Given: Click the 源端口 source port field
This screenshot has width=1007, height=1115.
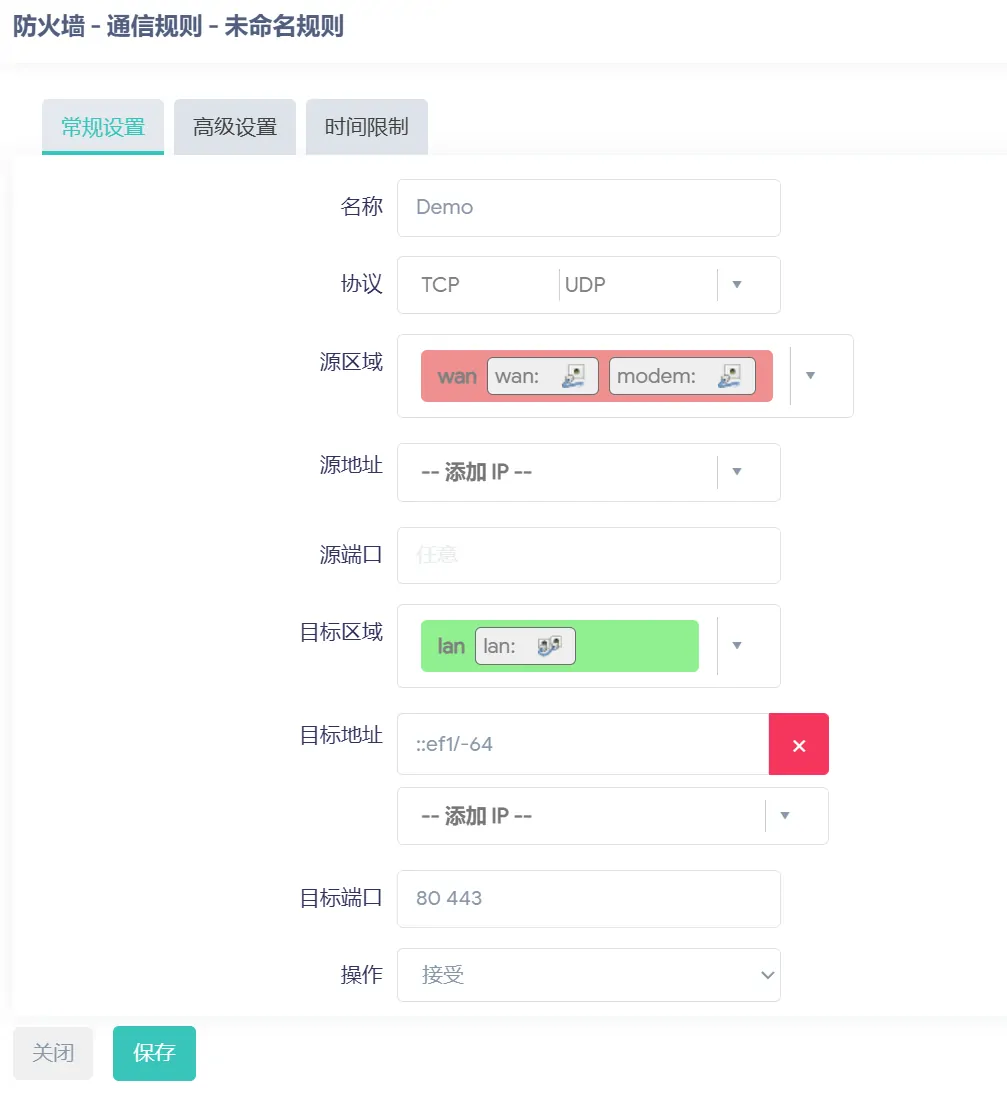Looking at the screenshot, I should (x=588, y=555).
